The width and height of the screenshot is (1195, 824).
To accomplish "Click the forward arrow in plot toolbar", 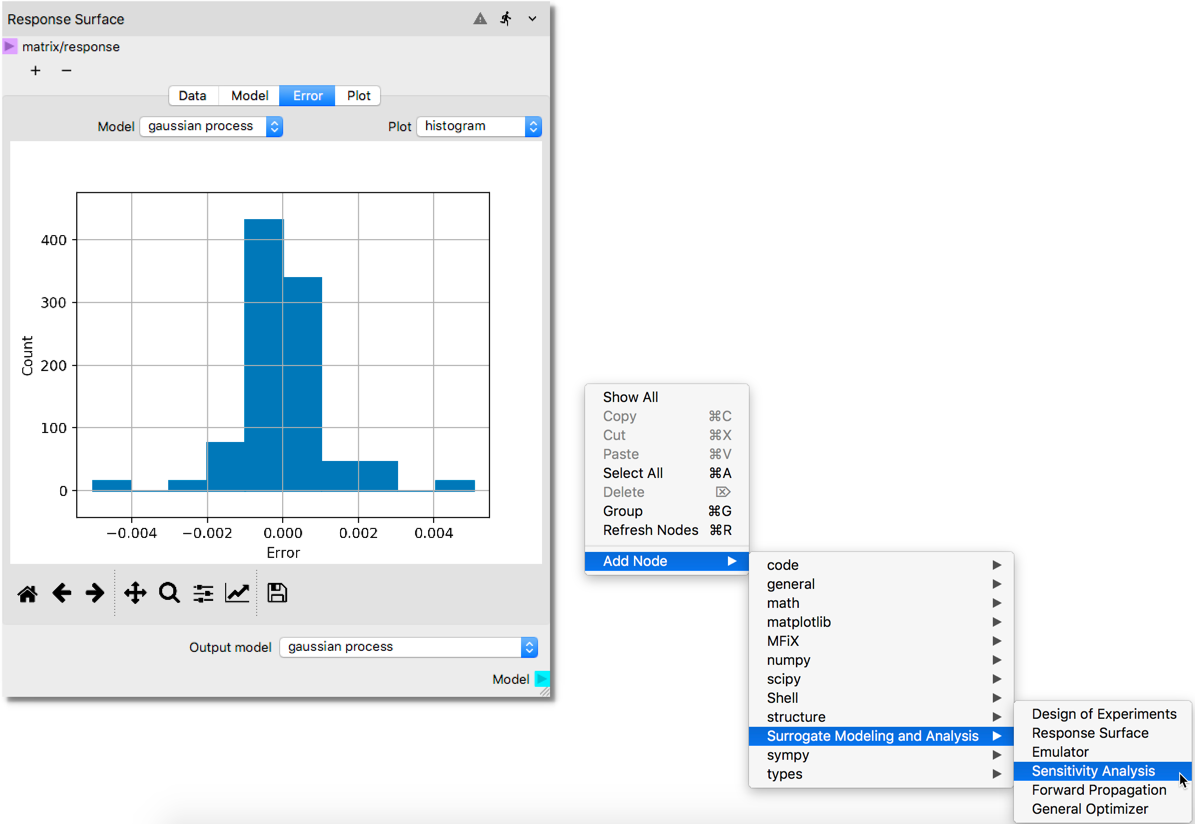I will [95, 594].
